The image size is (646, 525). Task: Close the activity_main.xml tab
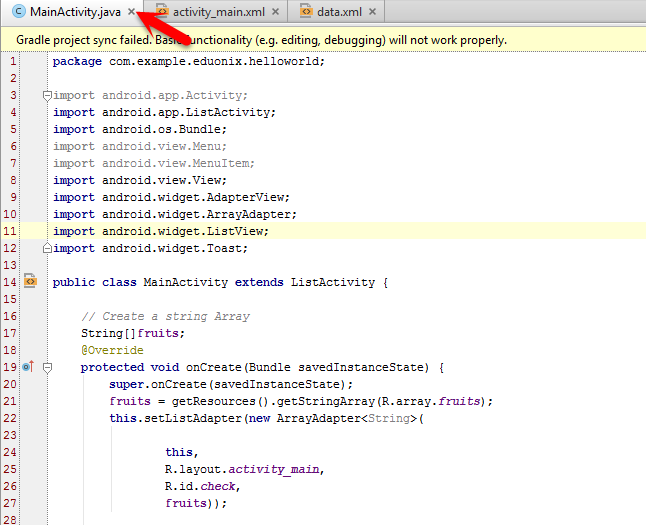(x=275, y=12)
